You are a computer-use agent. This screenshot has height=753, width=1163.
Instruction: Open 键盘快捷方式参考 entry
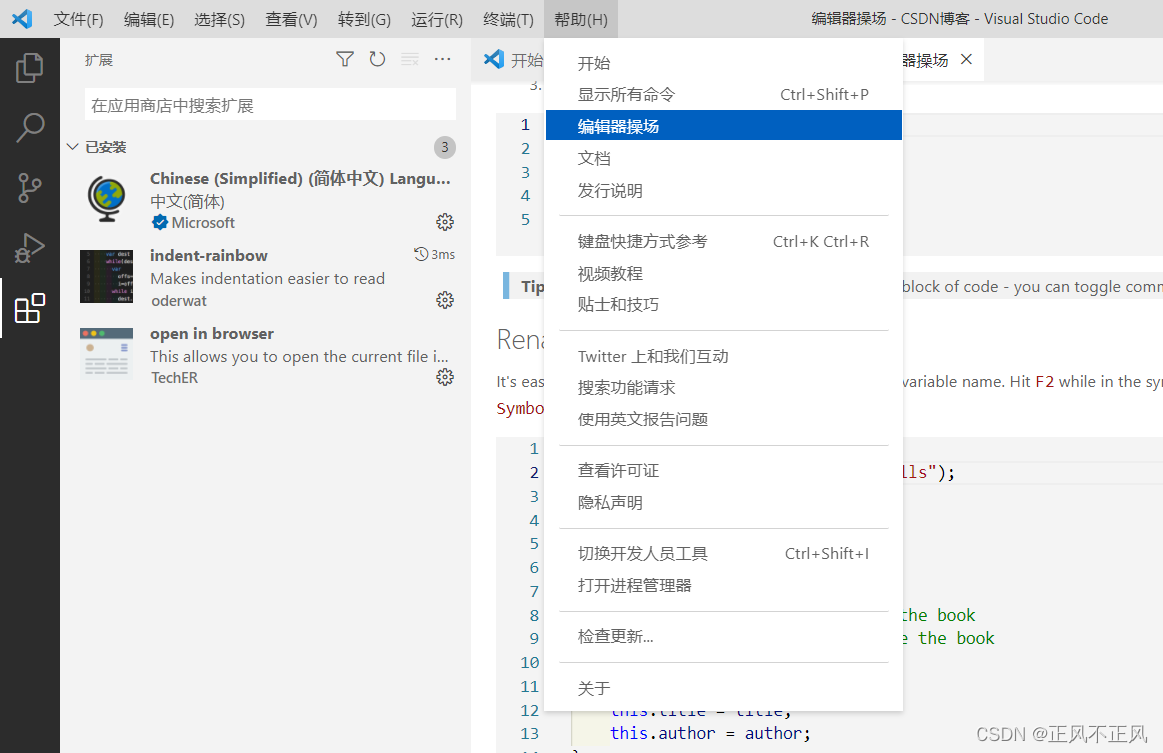click(724, 241)
